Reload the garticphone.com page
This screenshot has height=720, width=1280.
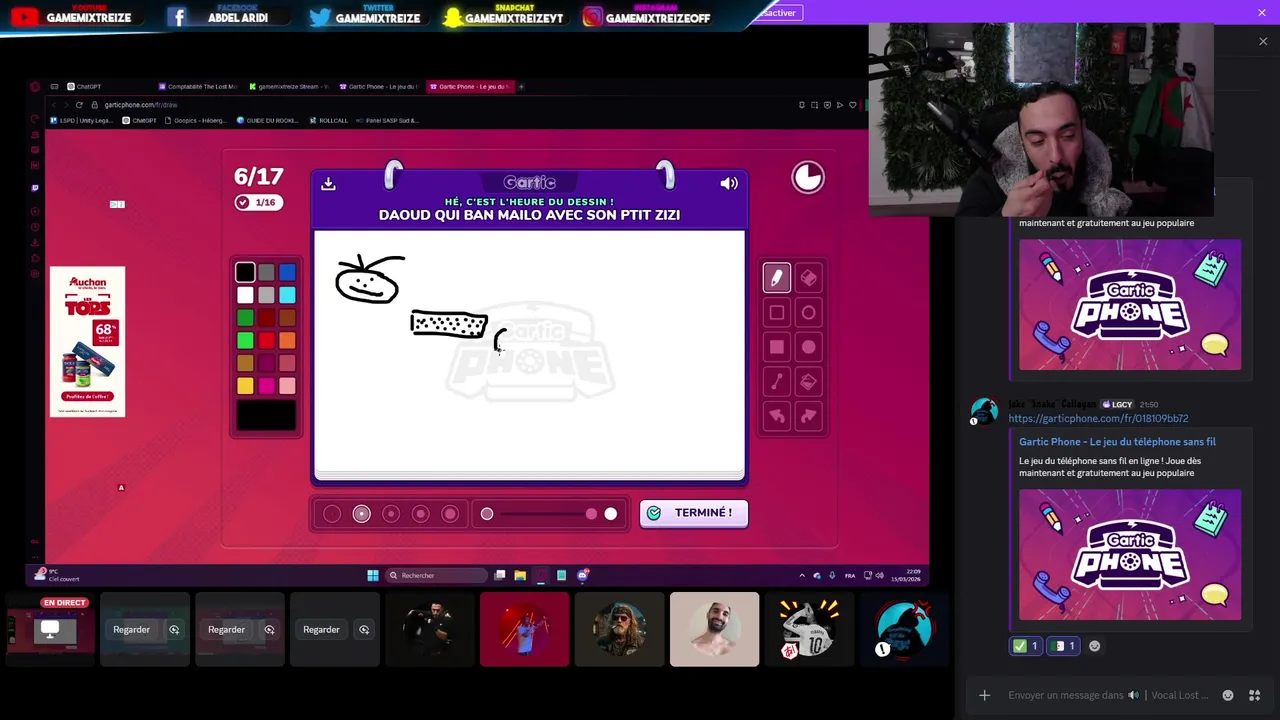click(79, 105)
